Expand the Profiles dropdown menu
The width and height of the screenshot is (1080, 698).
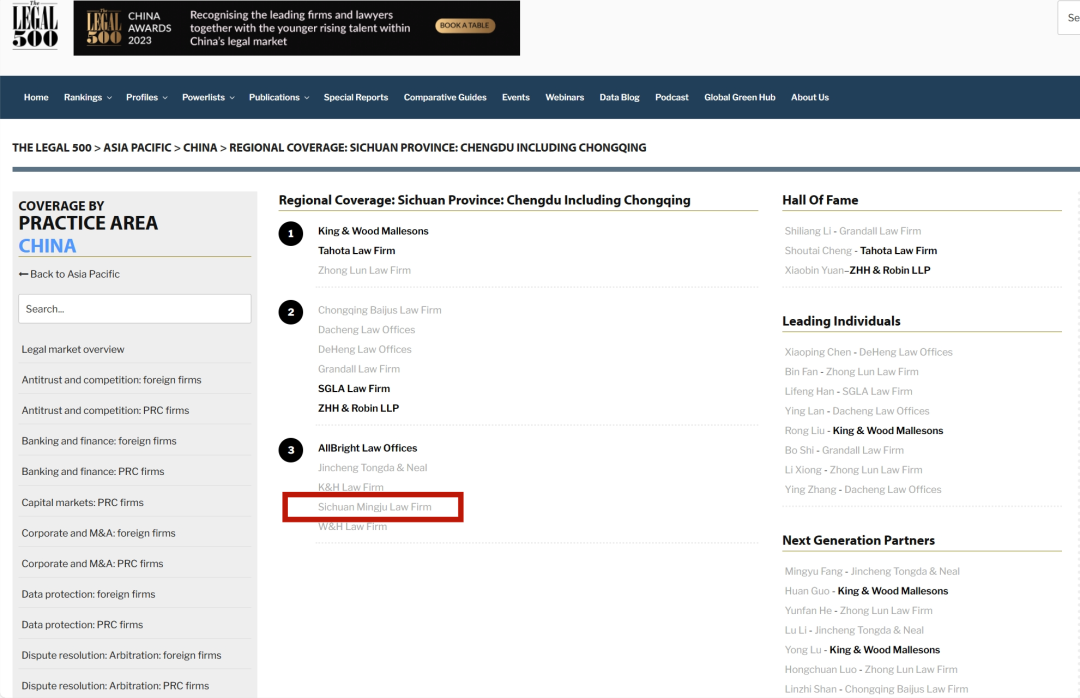147,98
